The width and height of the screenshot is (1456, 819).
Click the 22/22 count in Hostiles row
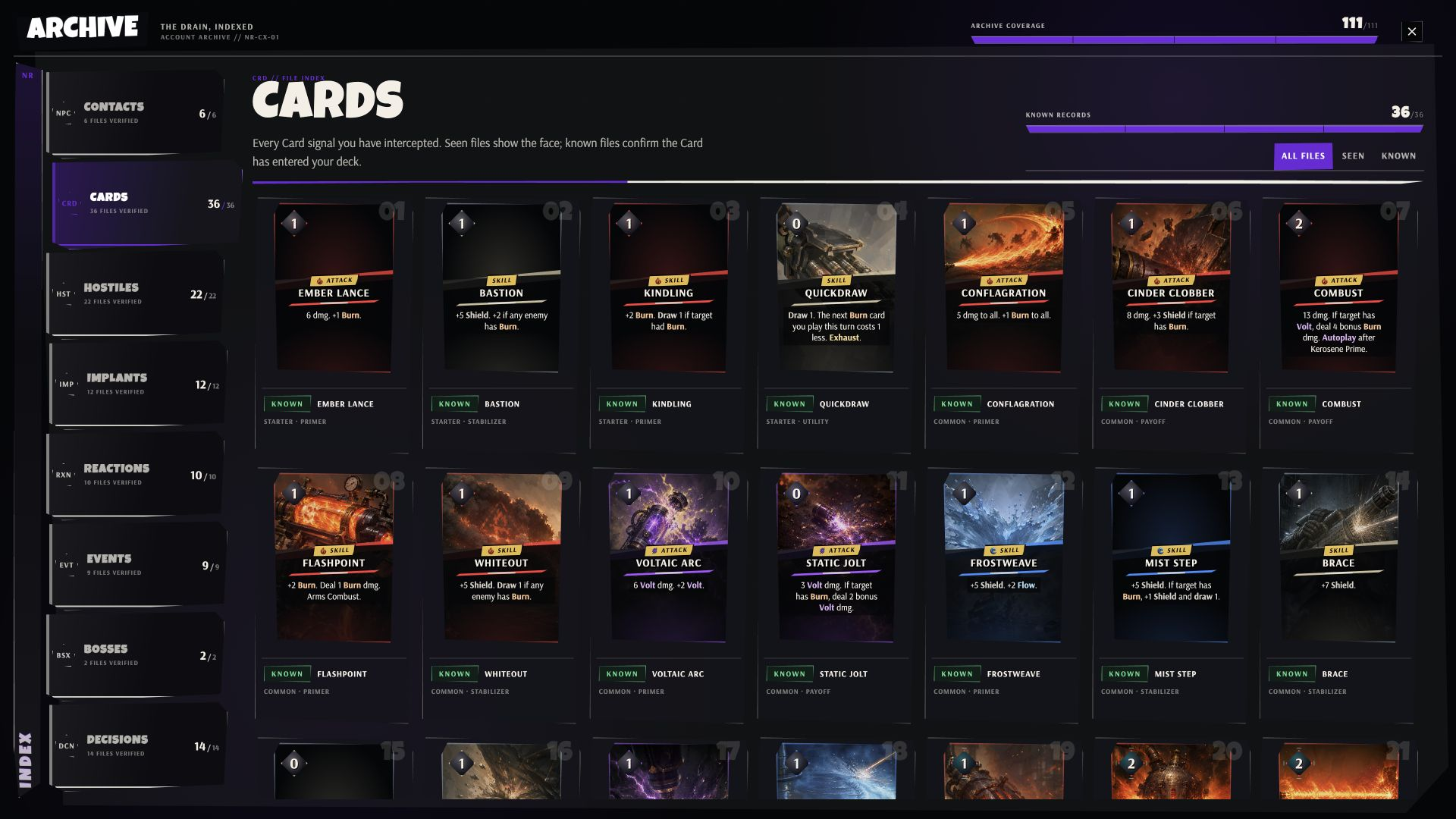point(203,295)
